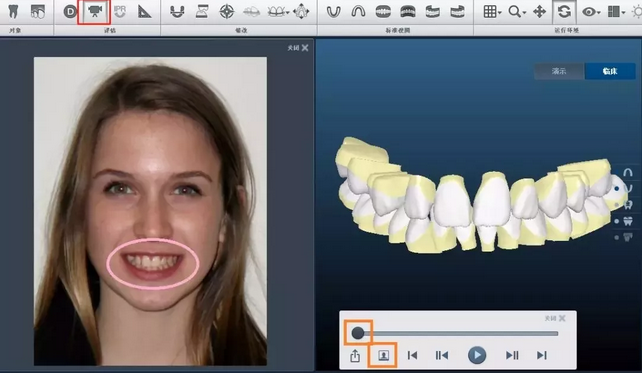Select the crosshair target tool
The width and height of the screenshot is (643, 374).
[x=227, y=12]
